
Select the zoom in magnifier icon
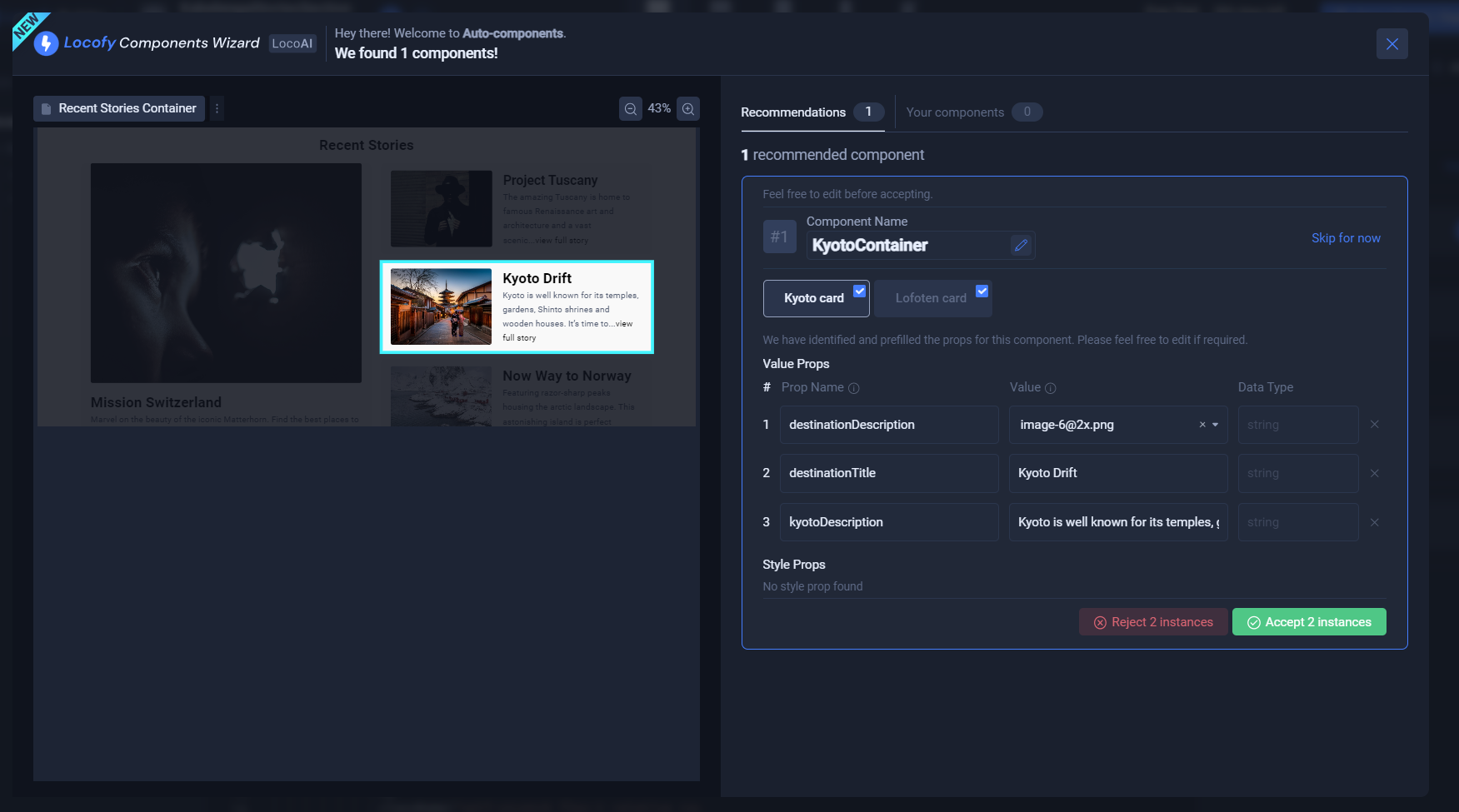point(687,108)
